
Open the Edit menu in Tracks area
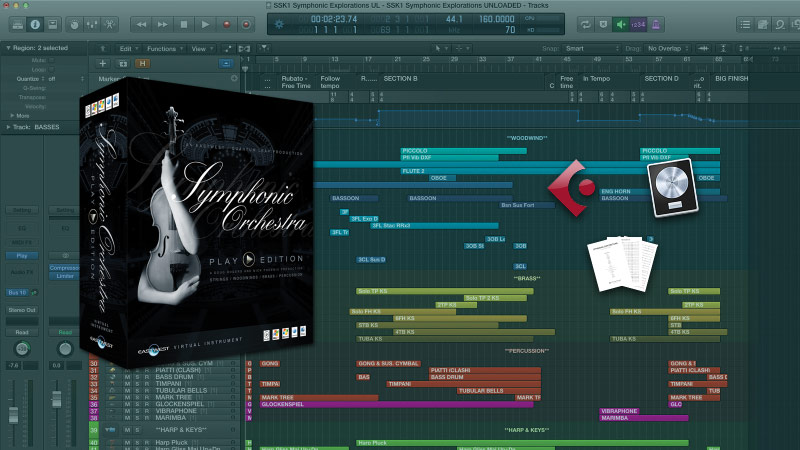point(129,48)
